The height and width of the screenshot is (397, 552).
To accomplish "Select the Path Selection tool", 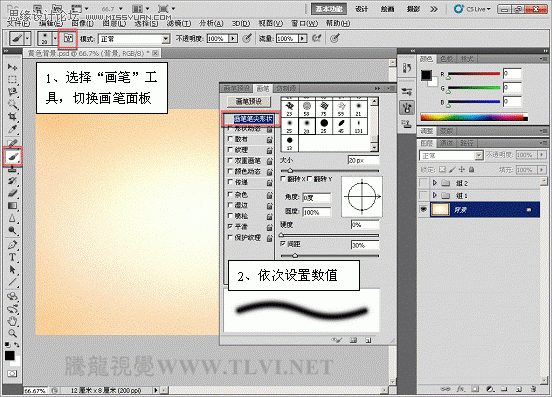I will pyautogui.click(x=12, y=270).
